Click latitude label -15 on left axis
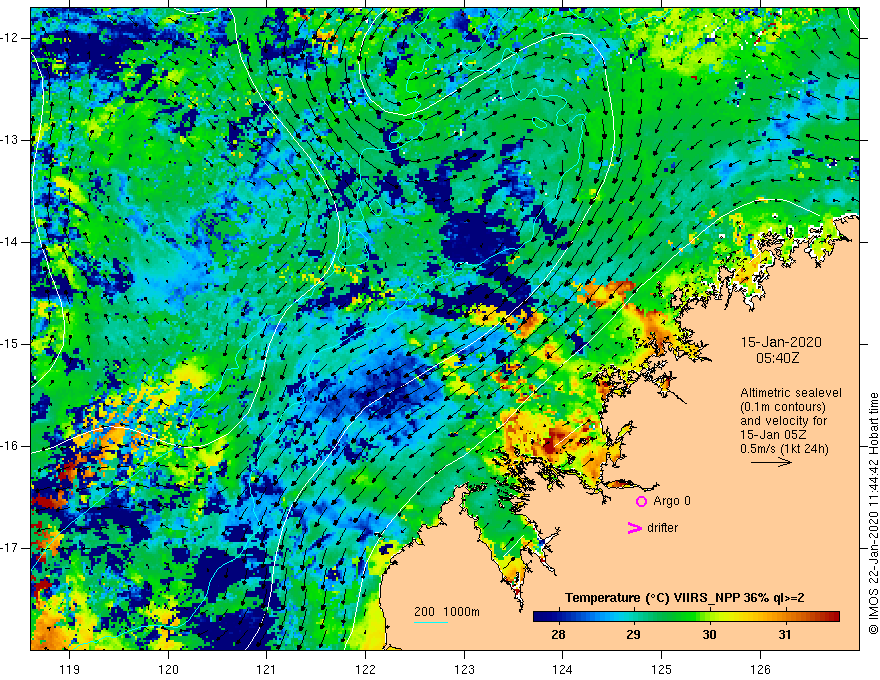880x680 pixels. pyautogui.click(x=11, y=344)
